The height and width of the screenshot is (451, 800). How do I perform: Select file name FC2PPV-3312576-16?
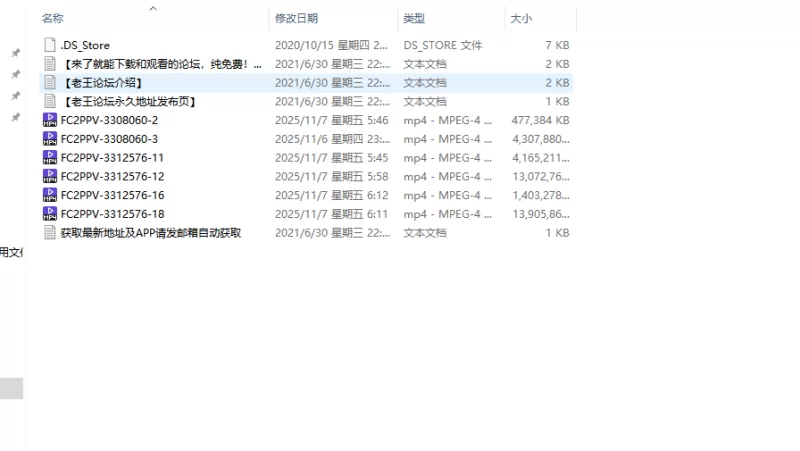pyautogui.click(x=112, y=195)
